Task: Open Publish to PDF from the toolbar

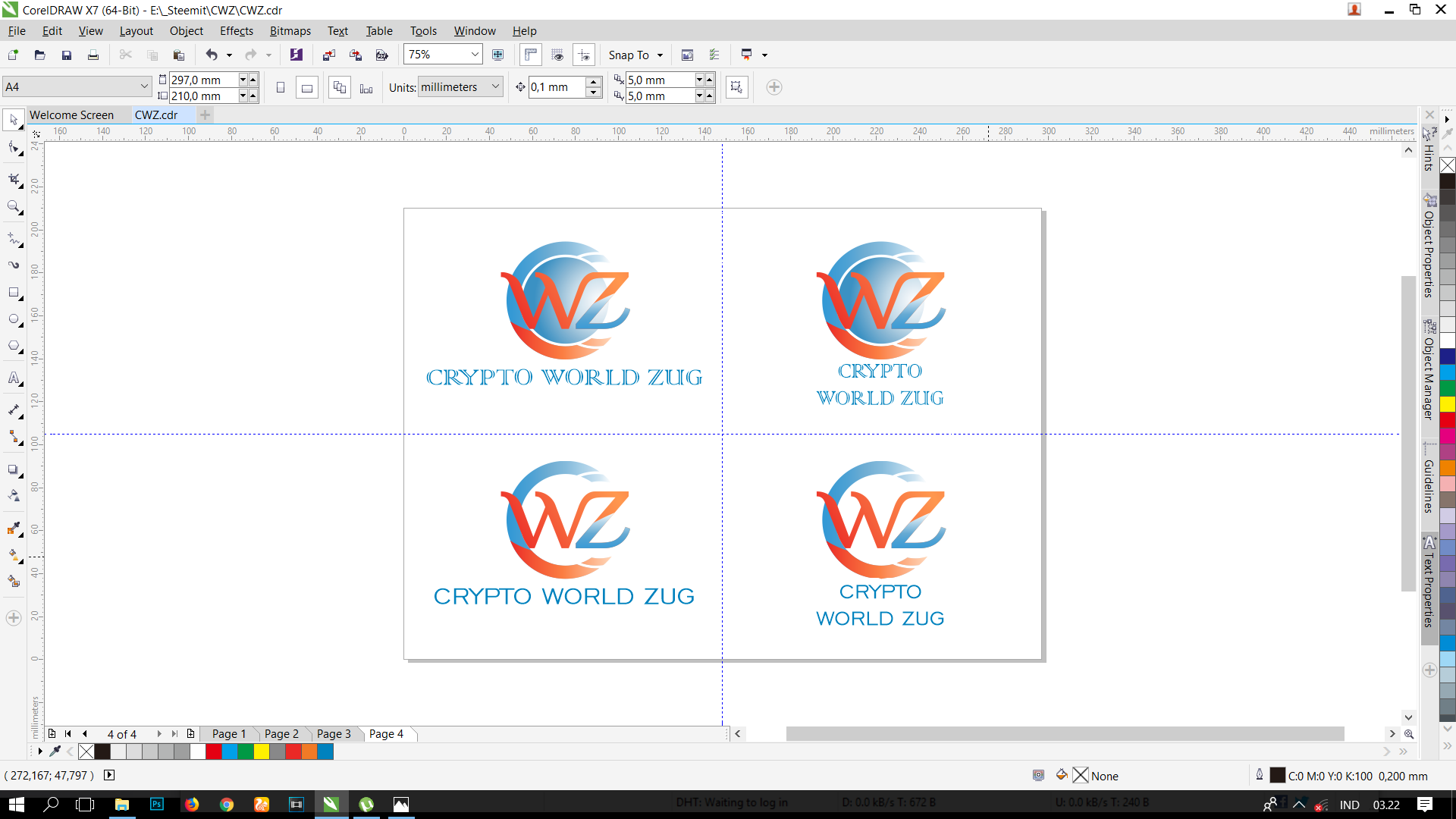Action: pyautogui.click(x=382, y=54)
